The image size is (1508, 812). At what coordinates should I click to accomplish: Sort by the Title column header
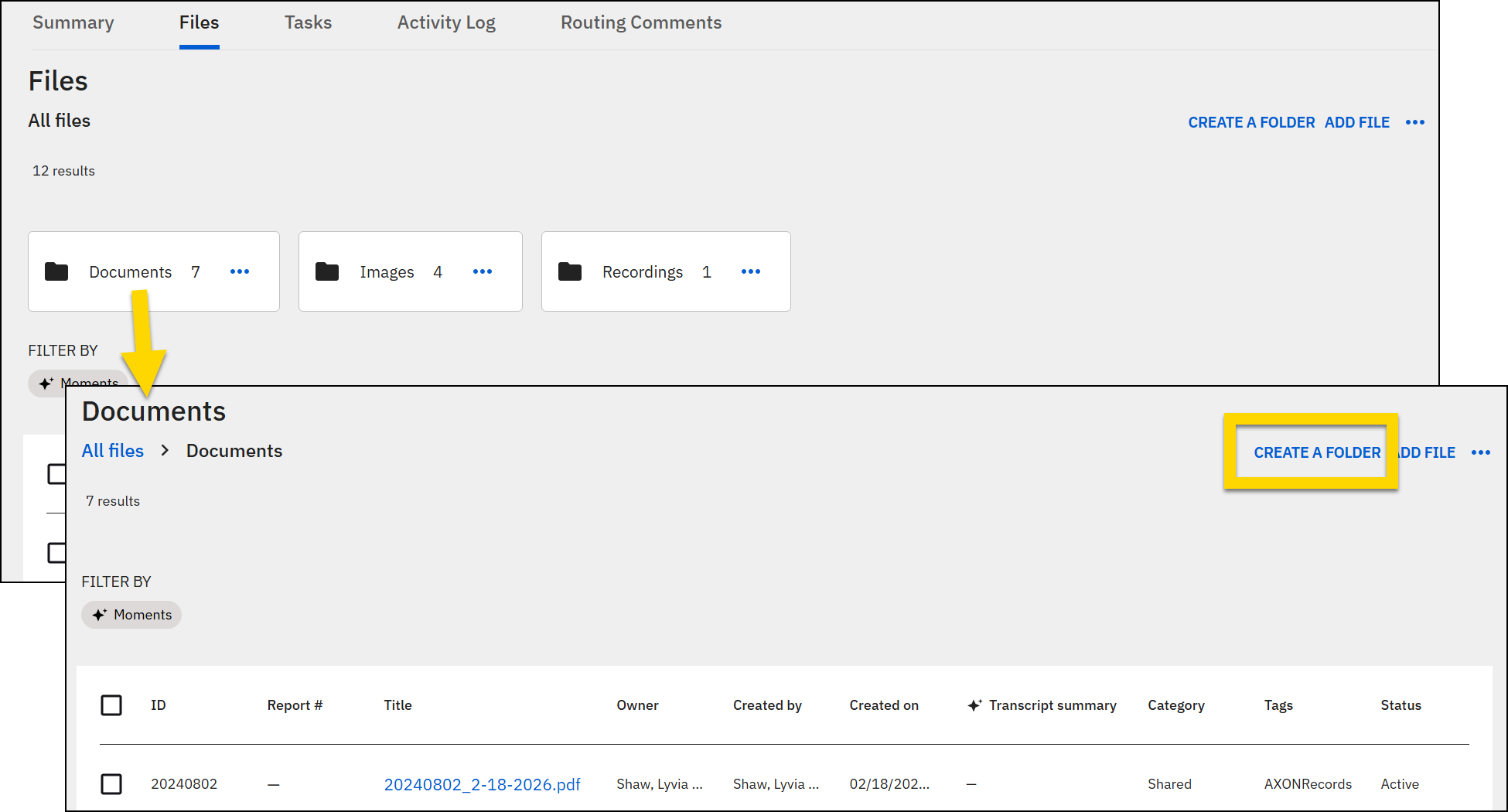click(x=397, y=705)
